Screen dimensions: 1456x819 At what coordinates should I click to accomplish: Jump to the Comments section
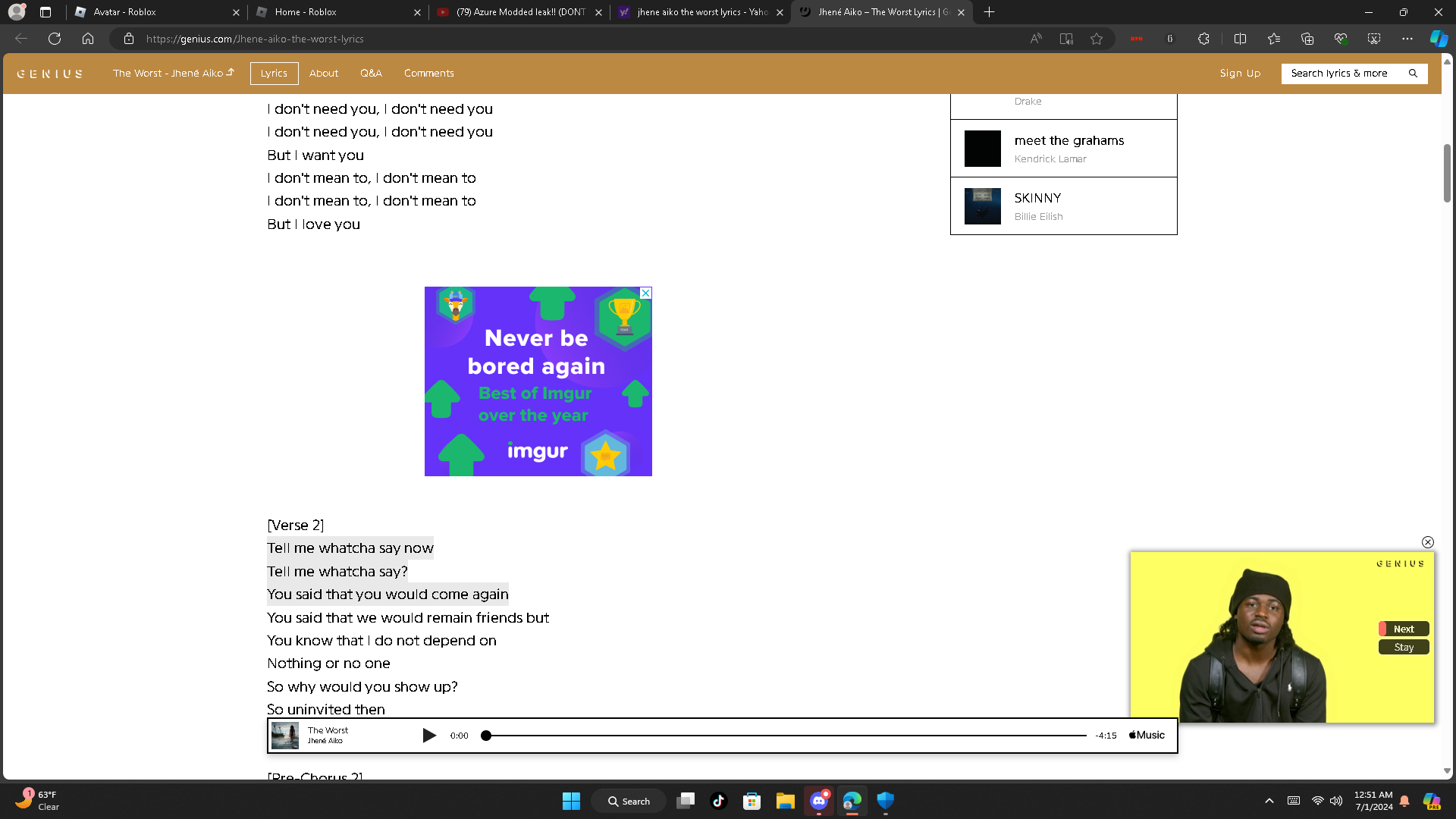[429, 74]
